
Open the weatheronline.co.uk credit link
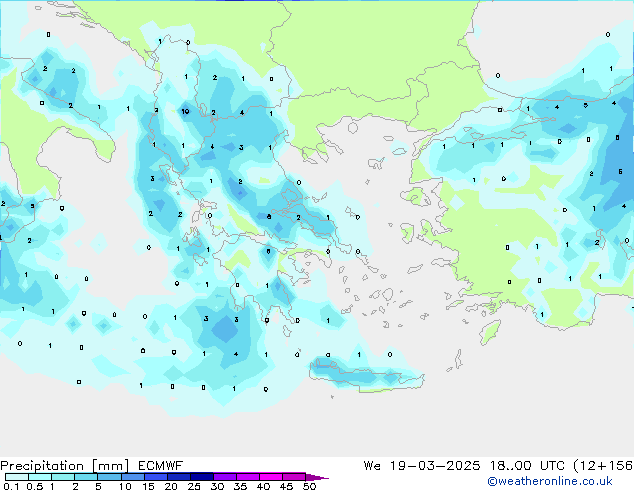(550, 481)
